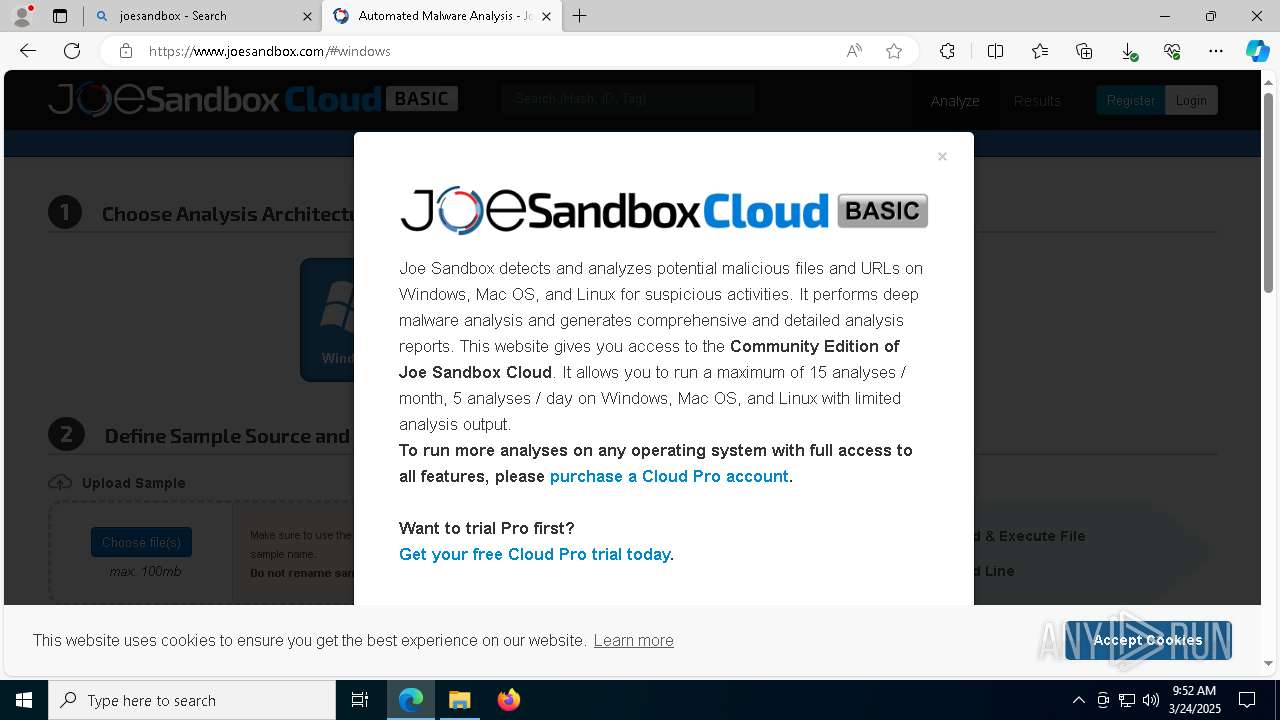Viewport: 1280px width, 720px height.
Task: Open tab actions menu
Action: click(x=60, y=16)
